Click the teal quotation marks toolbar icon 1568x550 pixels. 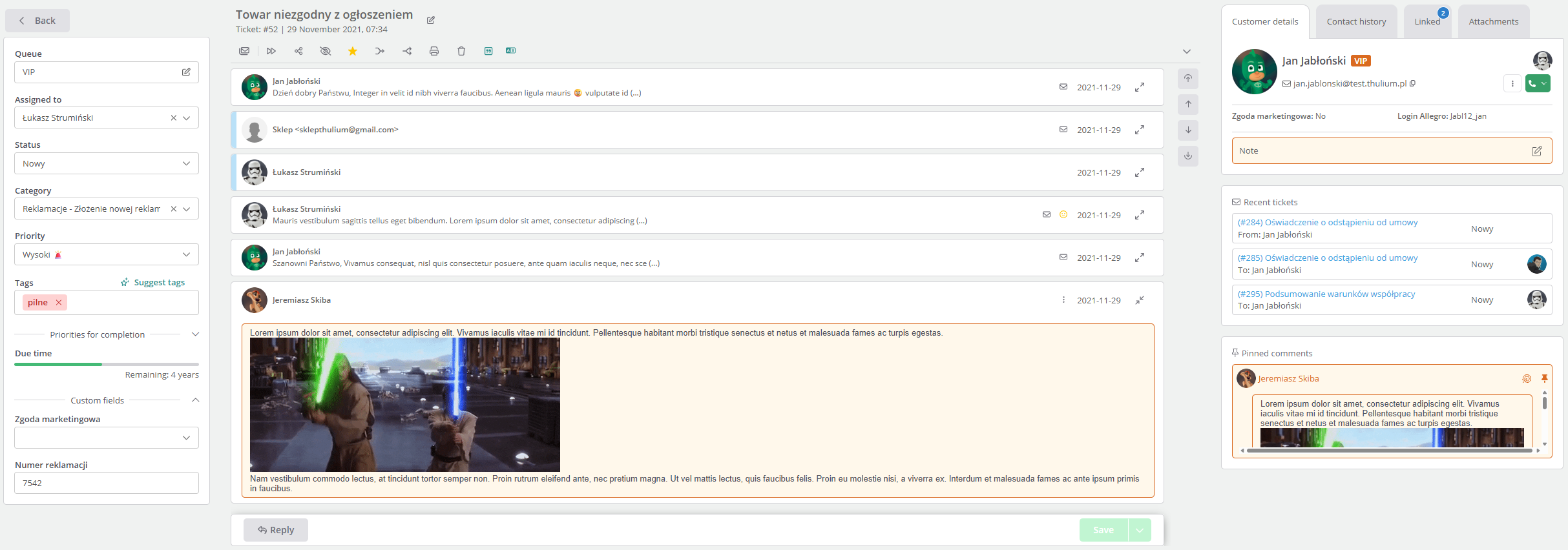tap(488, 51)
